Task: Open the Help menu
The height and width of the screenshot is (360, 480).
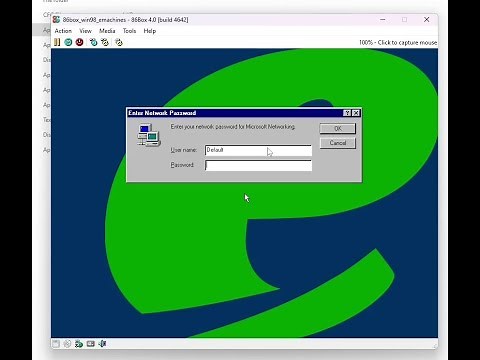Action: click(150, 31)
